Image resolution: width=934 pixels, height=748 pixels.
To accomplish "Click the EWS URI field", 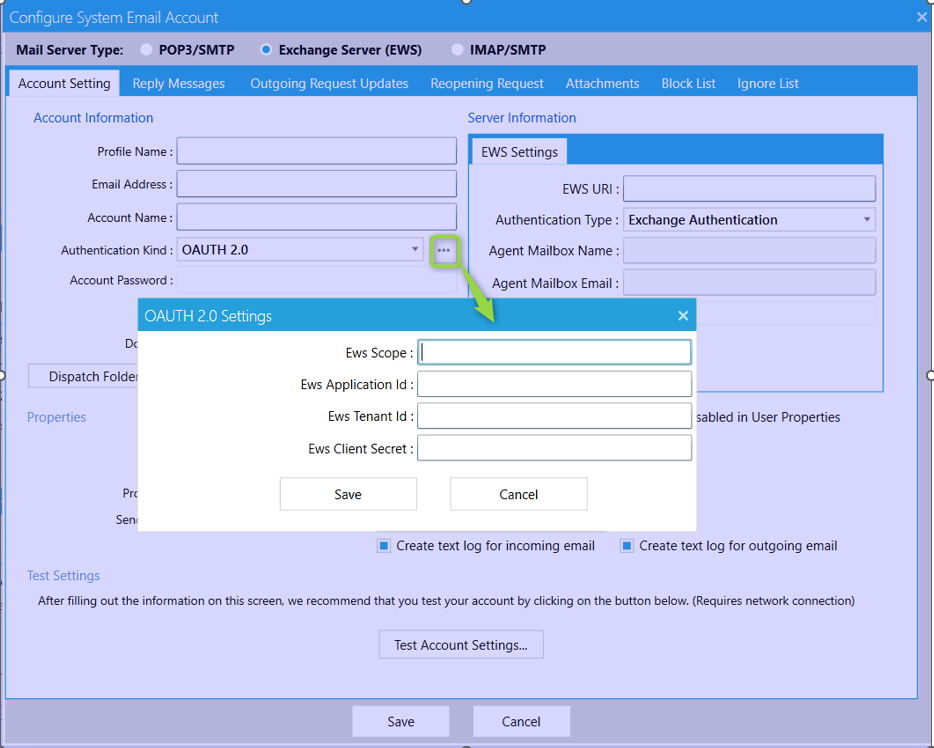I will 749,189.
